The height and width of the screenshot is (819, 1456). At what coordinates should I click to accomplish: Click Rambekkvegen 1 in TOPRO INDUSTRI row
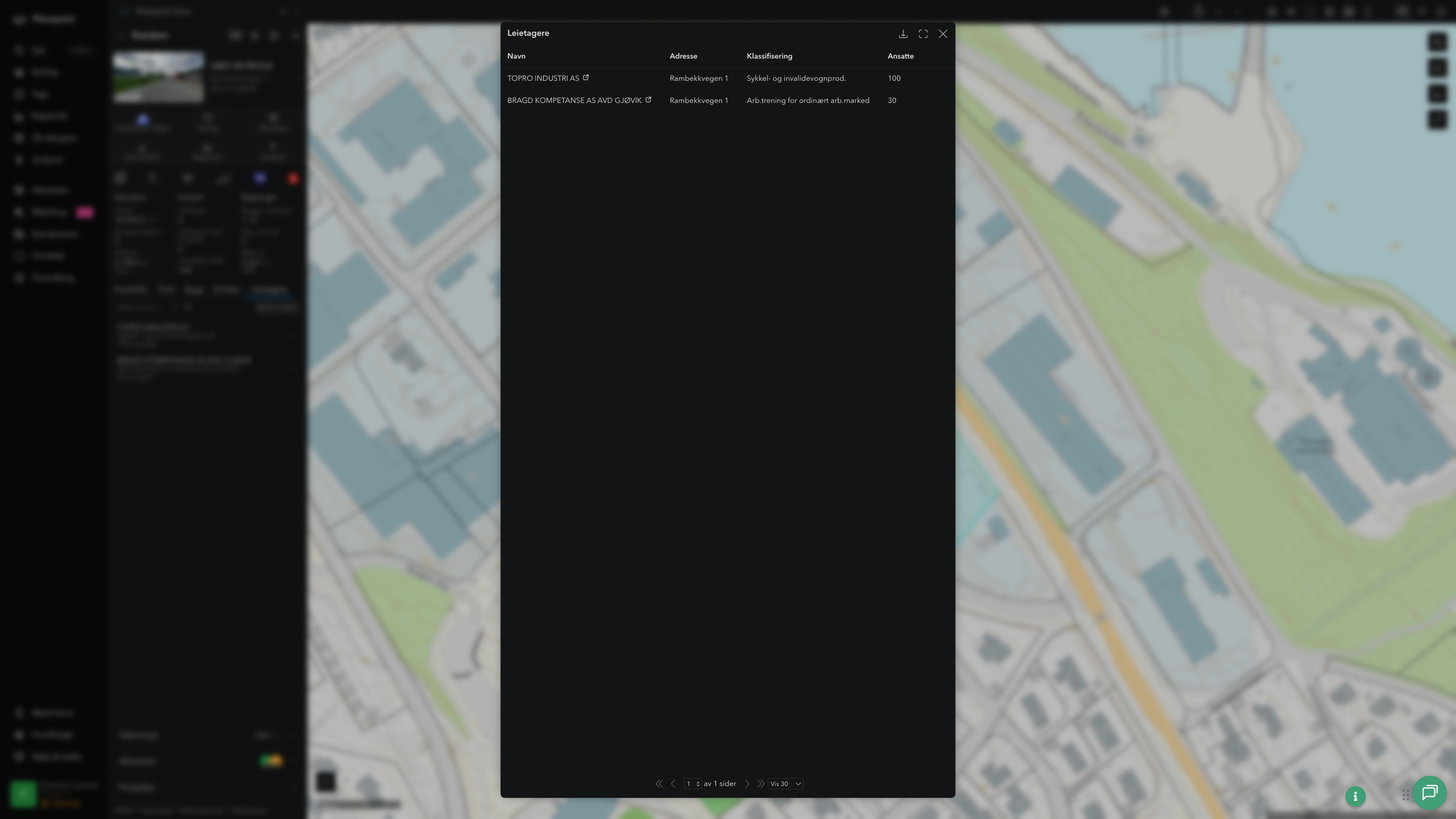(699, 78)
